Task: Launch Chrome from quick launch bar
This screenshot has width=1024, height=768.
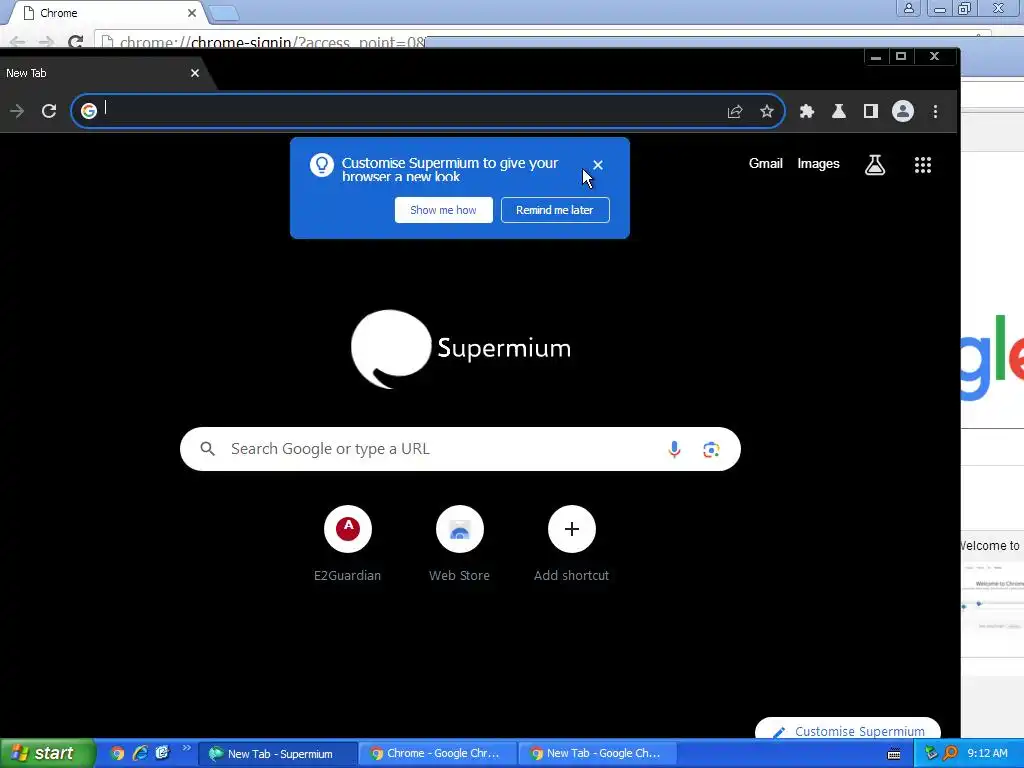Action: 118,754
